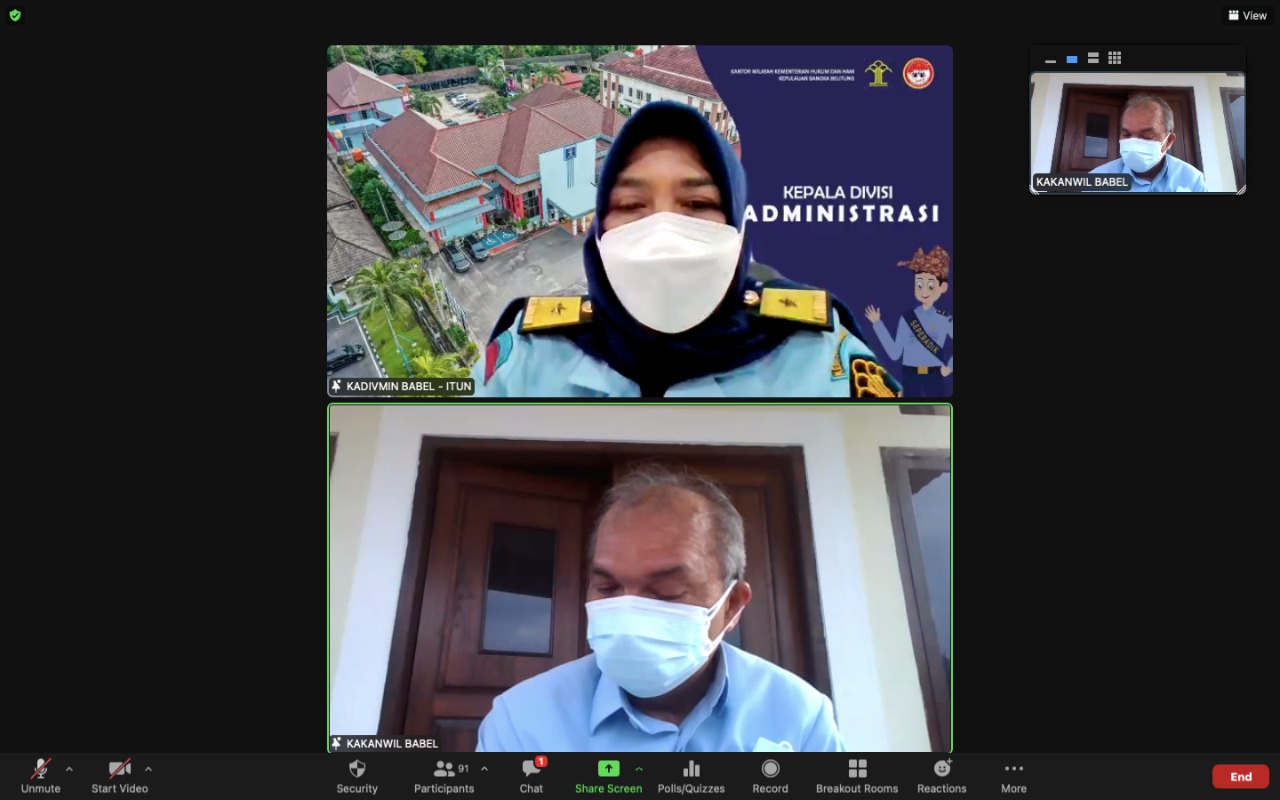Viewport: 1280px width, 800px height.
Task: Click the Share Screen button
Action: pyautogui.click(x=608, y=775)
